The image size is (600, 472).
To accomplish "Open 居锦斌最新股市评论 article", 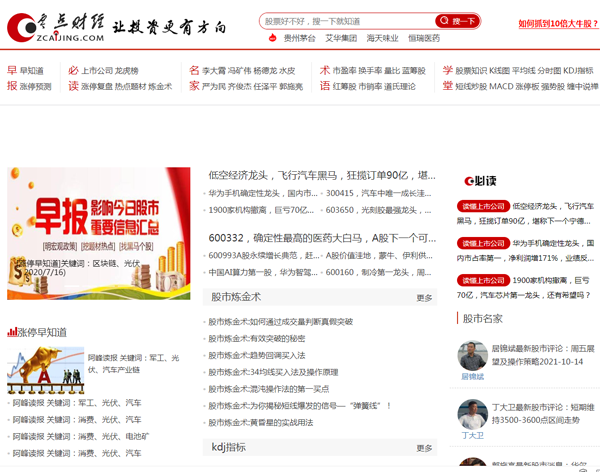I will (543, 355).
